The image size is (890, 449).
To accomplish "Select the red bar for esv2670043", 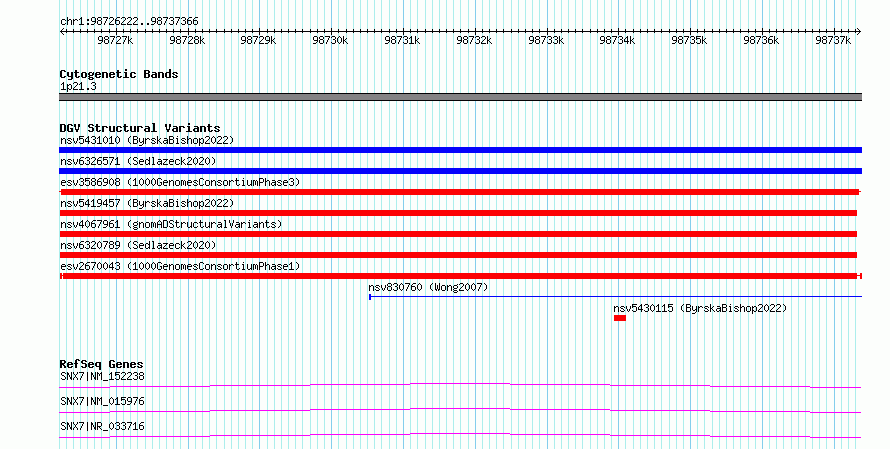I will (460, 276).
